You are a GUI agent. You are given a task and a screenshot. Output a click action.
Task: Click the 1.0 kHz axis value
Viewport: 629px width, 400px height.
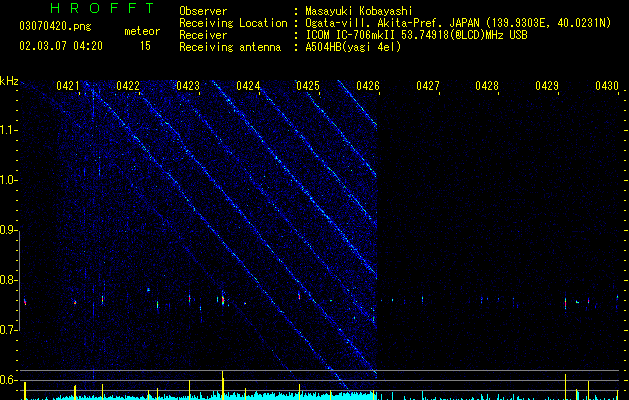[8, 180]
